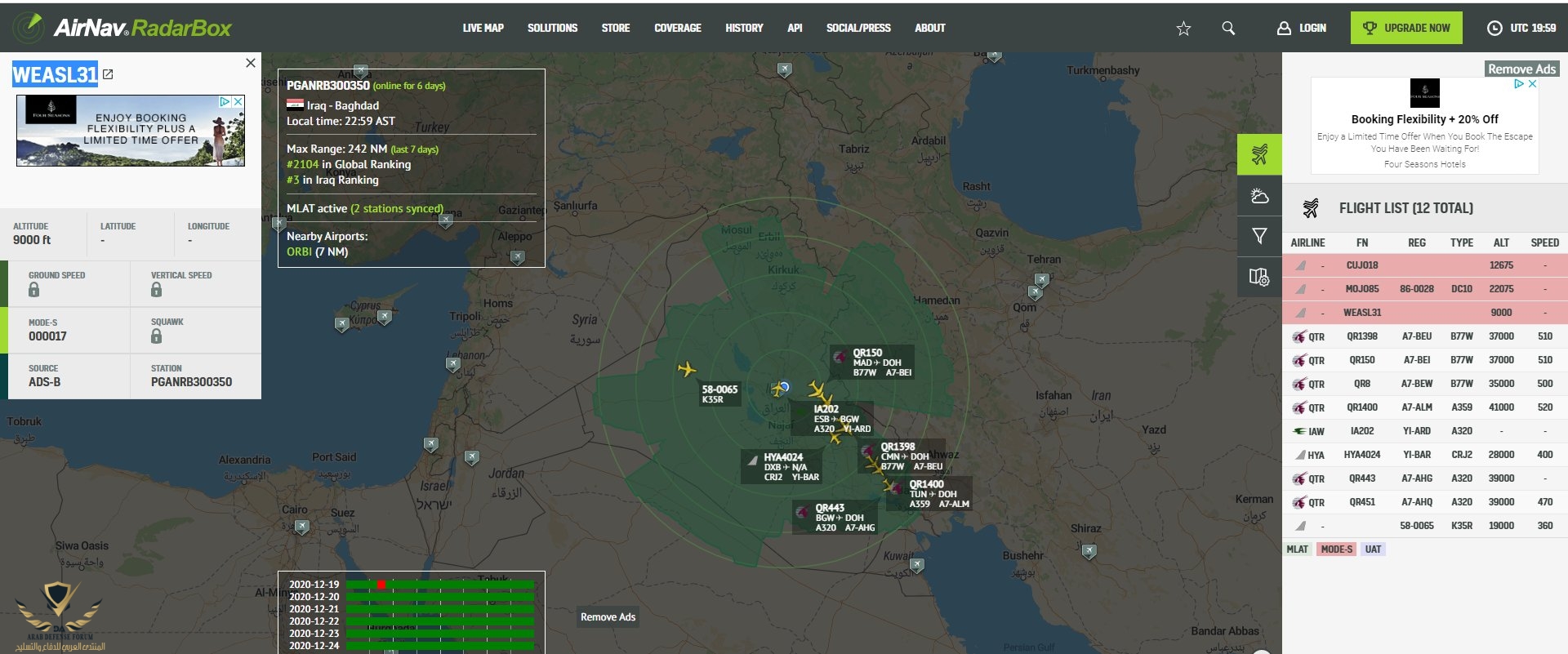The image size is (1568, 654).
Task: Open the SOLUTIONS menu
Action: (x=552, y=28)
